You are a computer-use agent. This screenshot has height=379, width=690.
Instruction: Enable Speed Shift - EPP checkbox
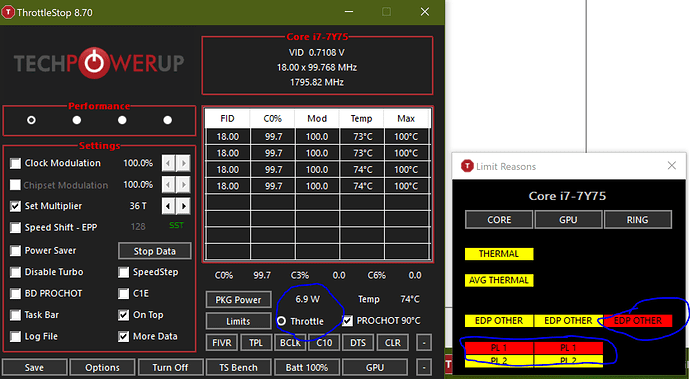(x=15, y=228)
